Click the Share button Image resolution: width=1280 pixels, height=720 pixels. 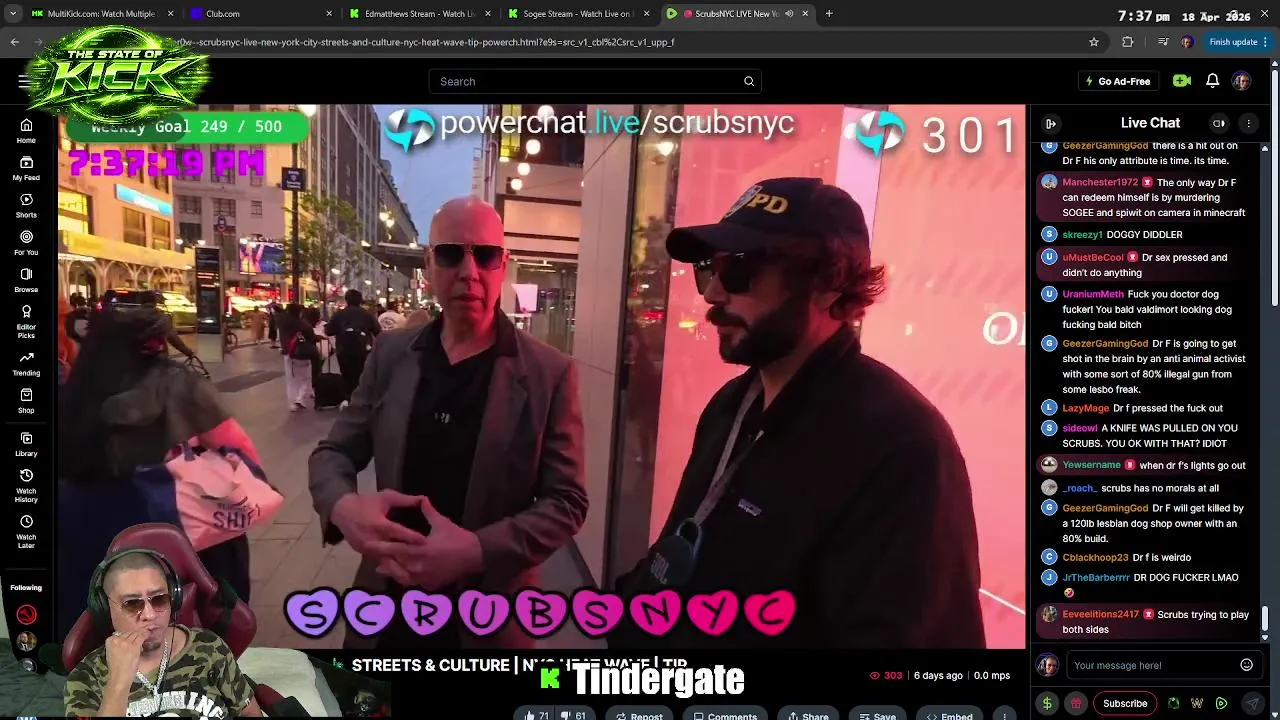coord(808,715)
